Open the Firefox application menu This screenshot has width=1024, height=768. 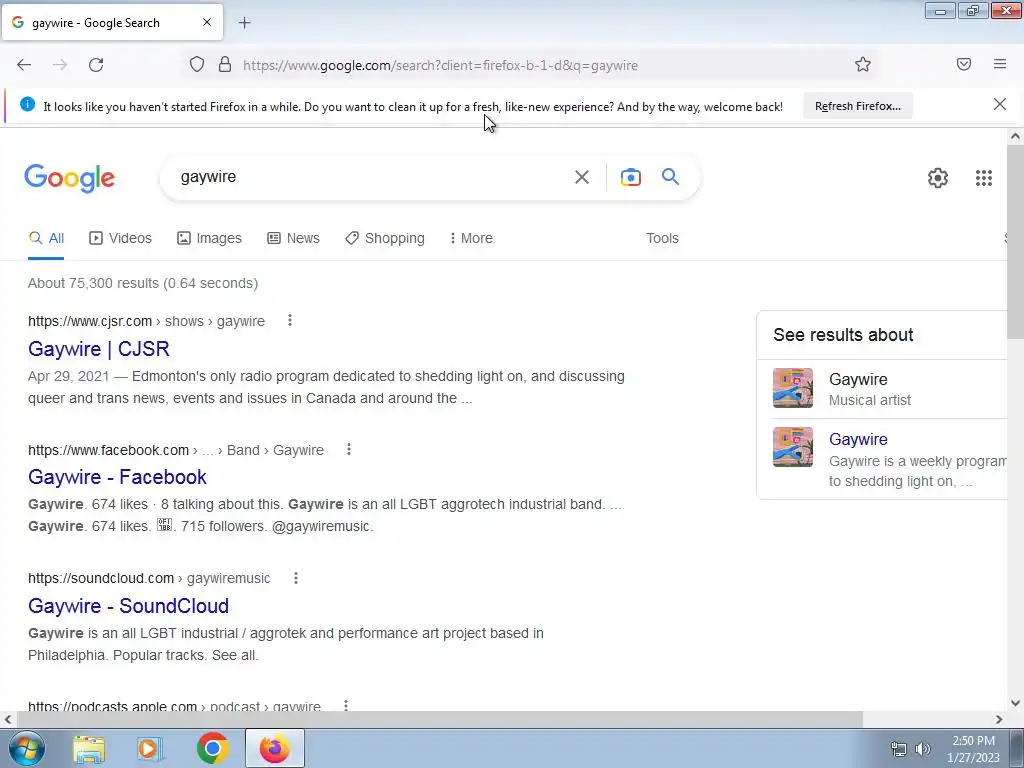(x=1000, y=64)
